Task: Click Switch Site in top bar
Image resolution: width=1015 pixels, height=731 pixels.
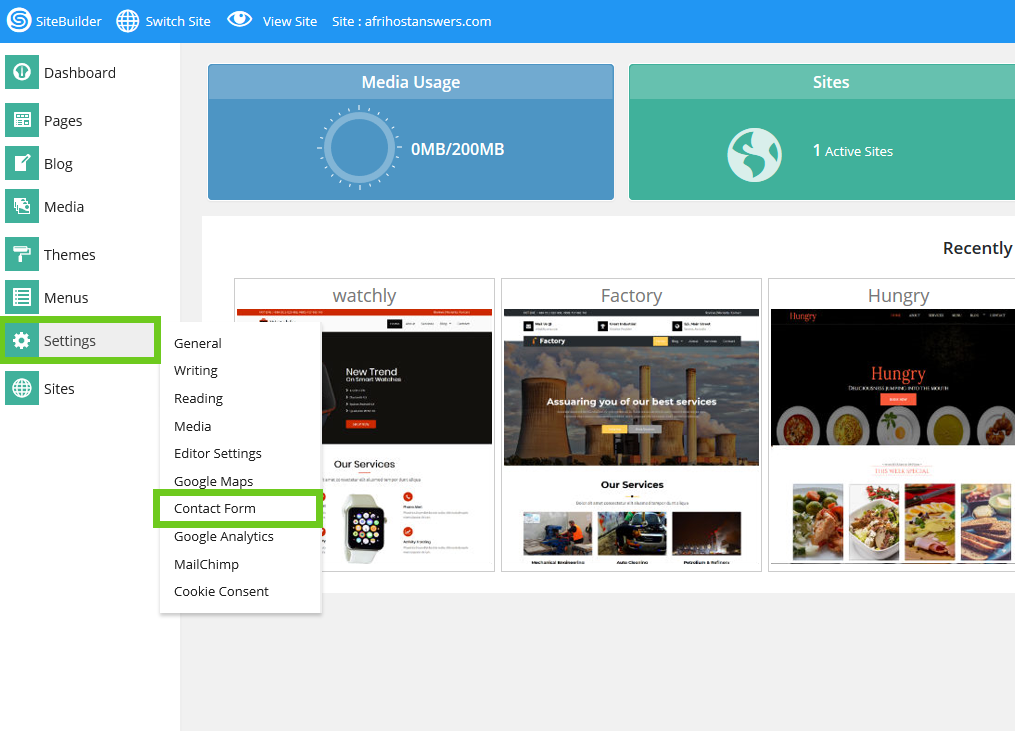Action: tap(164, 21)
